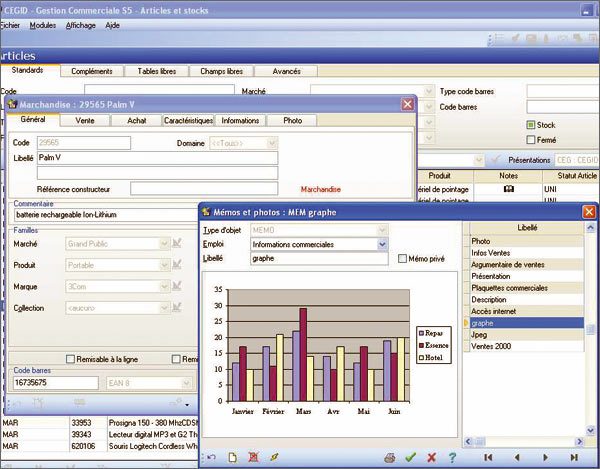Create new memo with blank page icon
The height and width of the screenshot is (469, 600).
pyautogui.click(x=229, y=457)
